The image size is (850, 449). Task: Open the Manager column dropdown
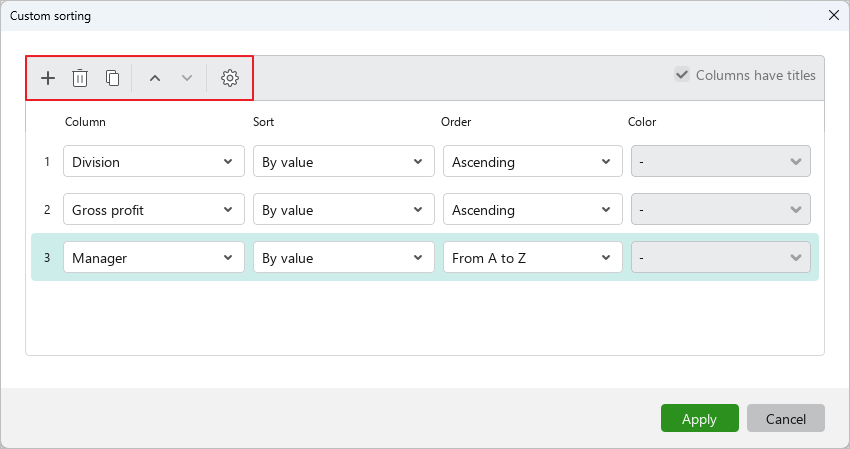pos(154,257)
